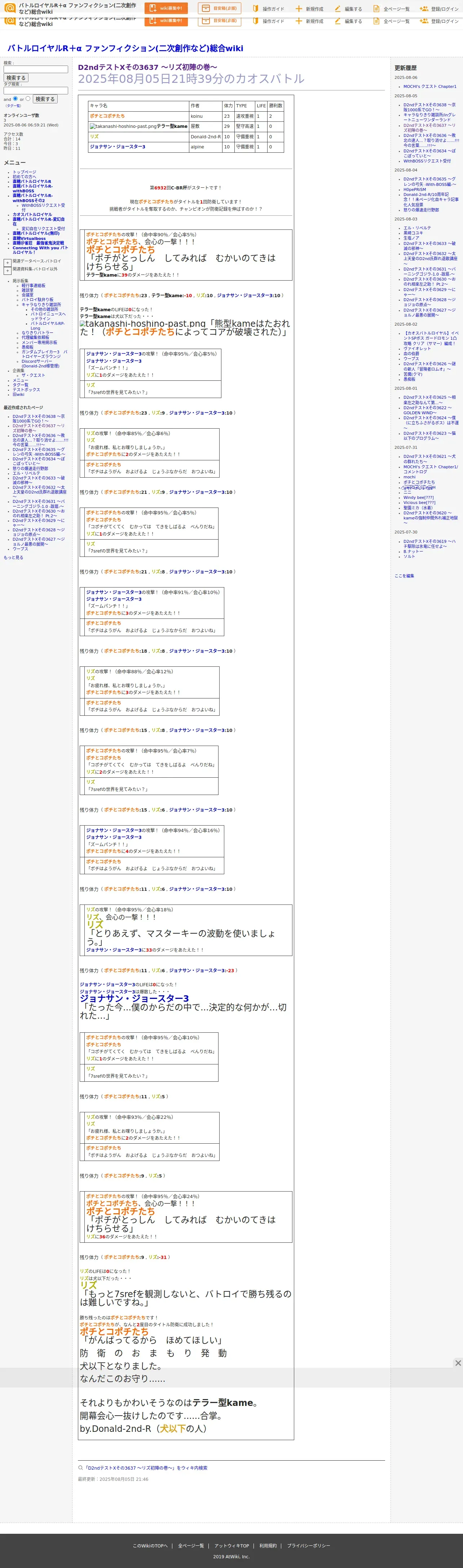The width and height of the screenshot is (463, 1568).
Task: Click the broken takanashi-hoshino-past.png image in the table
Action: (123, 126)
